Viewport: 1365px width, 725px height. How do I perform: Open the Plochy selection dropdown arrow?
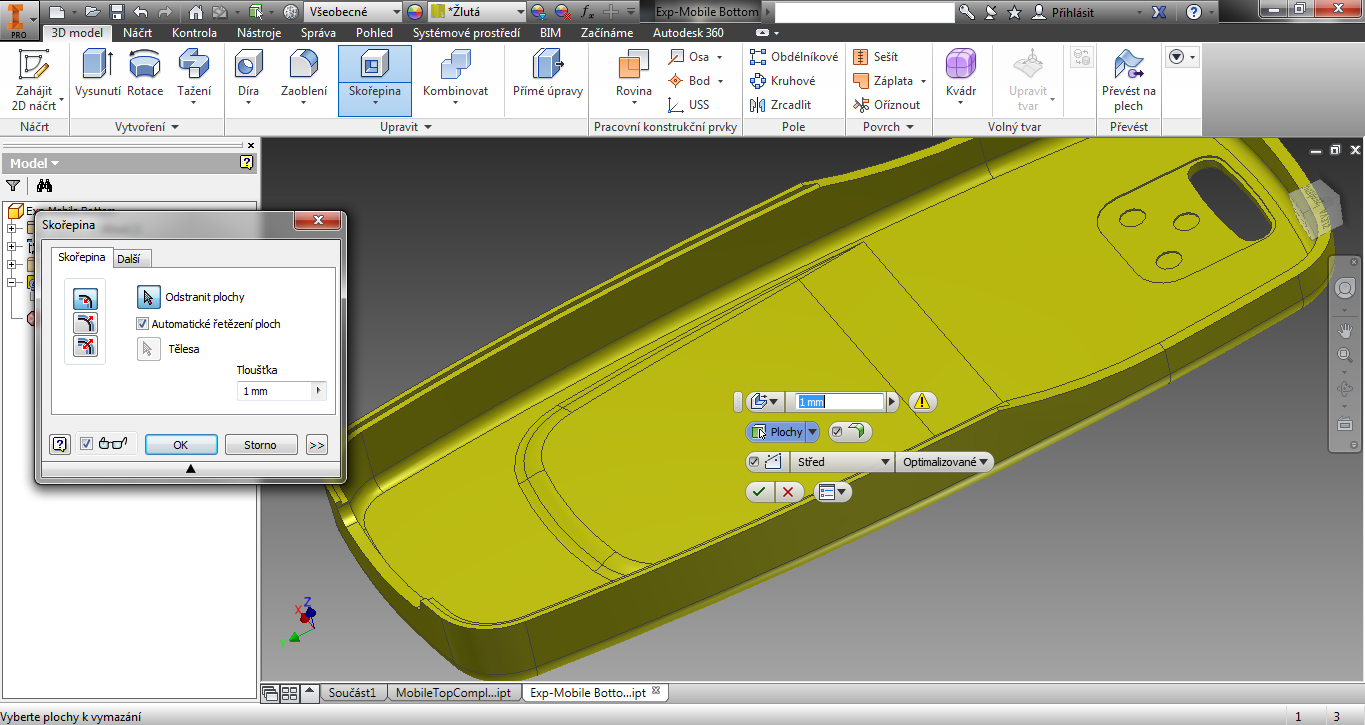(x=811, y=432)
